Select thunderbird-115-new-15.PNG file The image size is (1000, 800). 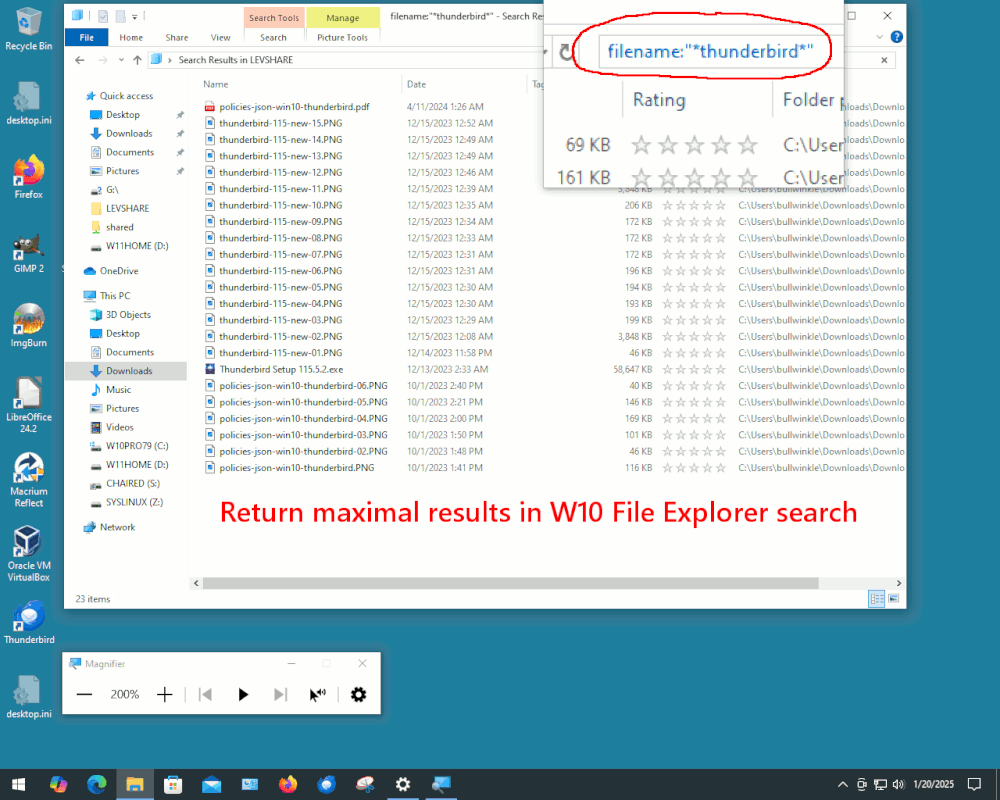(x=281, y=123)
